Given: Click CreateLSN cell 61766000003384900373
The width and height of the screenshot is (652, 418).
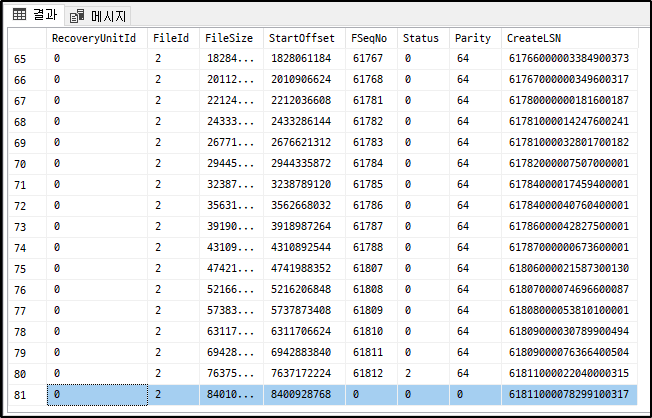Looking at the screenshot, I should [569, 59].
